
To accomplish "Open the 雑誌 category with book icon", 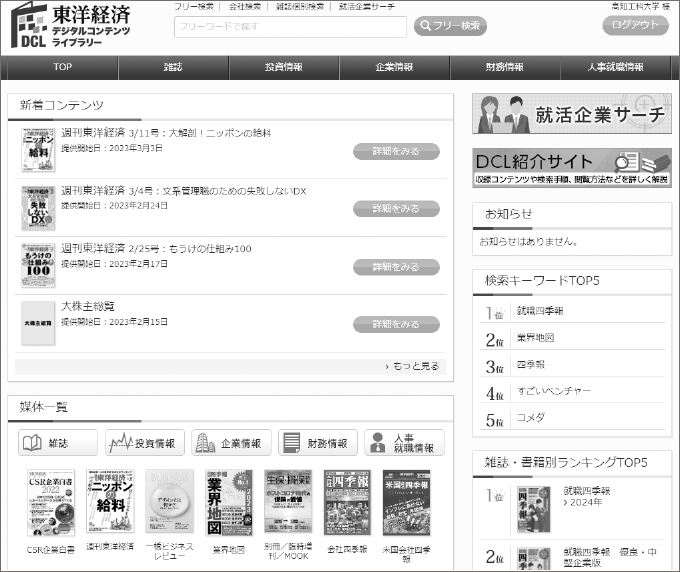I will click(x=58, y=443).
